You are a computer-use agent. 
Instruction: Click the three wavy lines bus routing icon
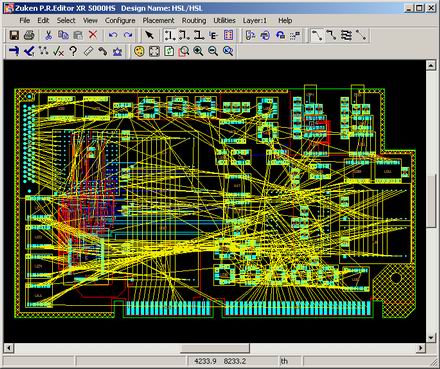pos(346,35)
